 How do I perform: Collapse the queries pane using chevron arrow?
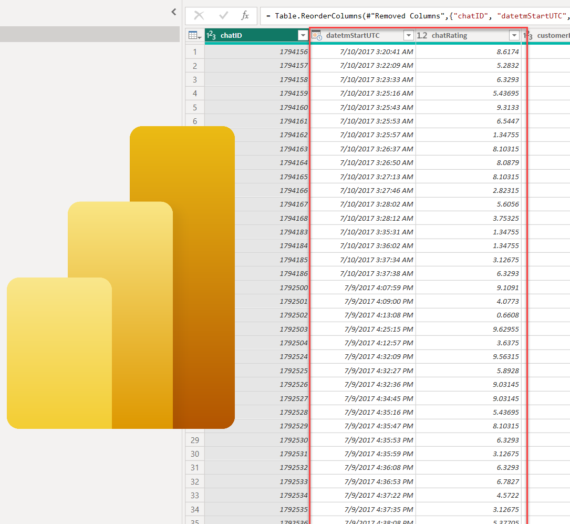tap(174, 12)
